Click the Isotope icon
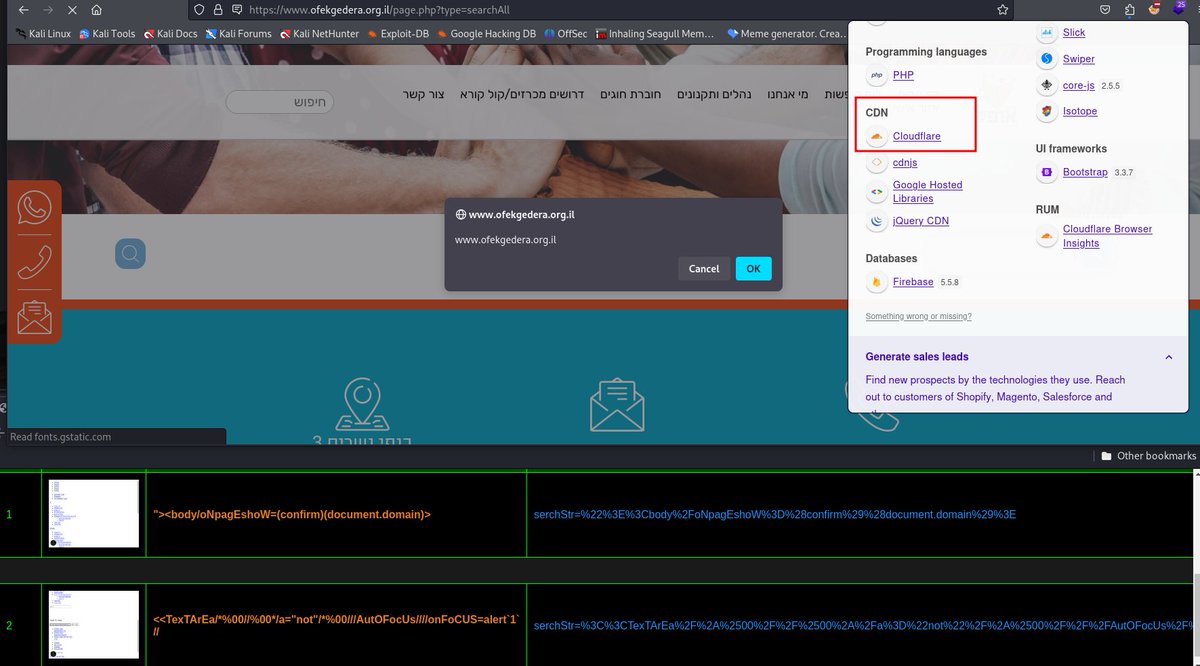The width and height of the screenshot is (1200, 666). click(x=1046, y=111)
